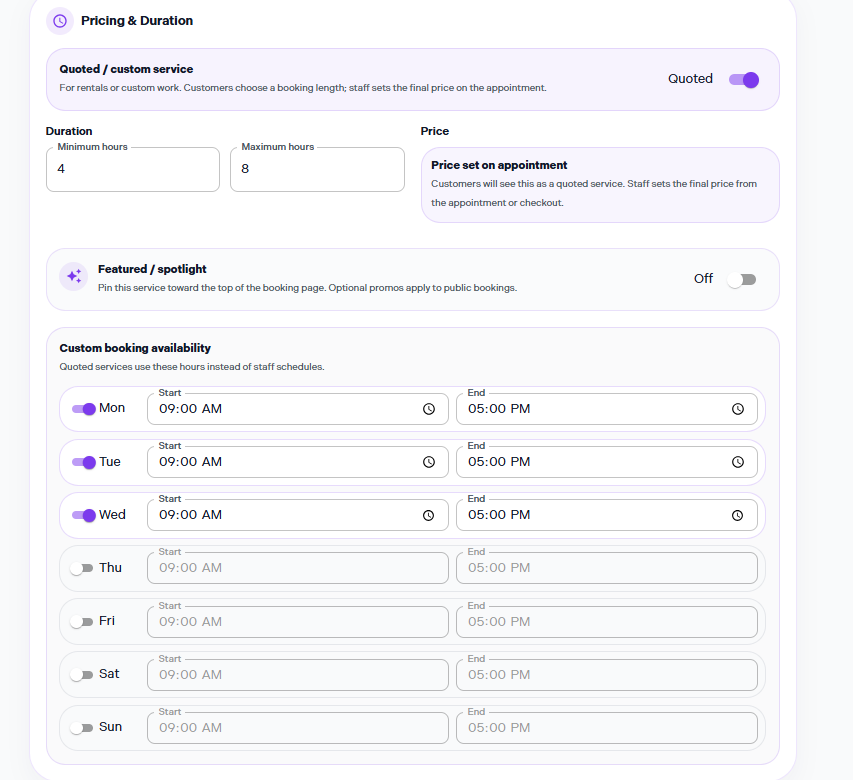Image resolution: width=853 pixels, height=780 pixels.
Task: Enable Thursday availability toggle
Action: coord(82,568)
